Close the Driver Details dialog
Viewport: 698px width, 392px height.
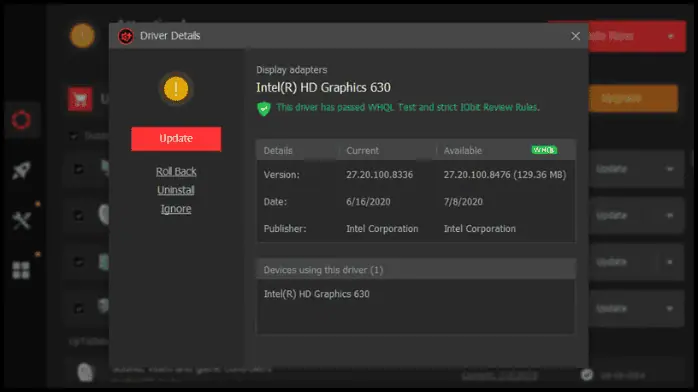pyautogui.click(x=576, y=36)
